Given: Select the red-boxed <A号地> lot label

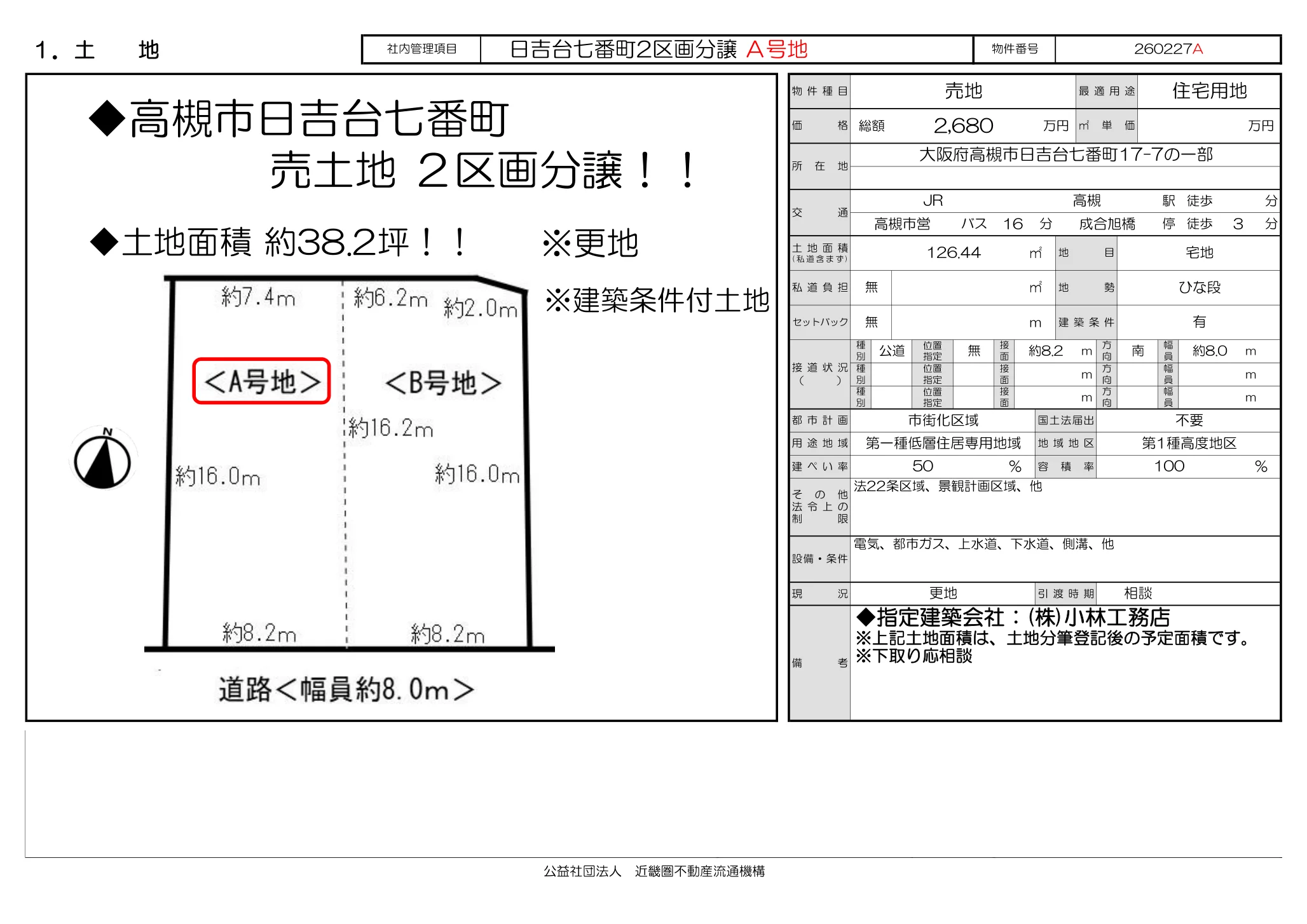Looking at the screenshot, I should tap(262, 381).
